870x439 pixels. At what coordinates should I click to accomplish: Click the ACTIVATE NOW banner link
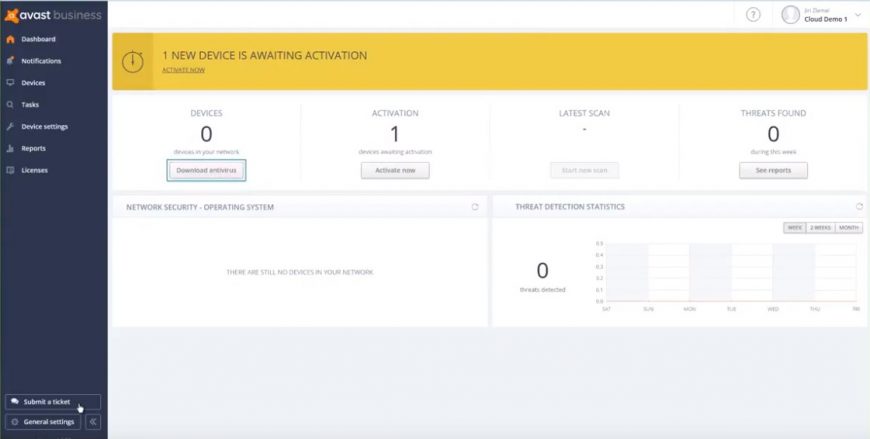pos(184,70)
